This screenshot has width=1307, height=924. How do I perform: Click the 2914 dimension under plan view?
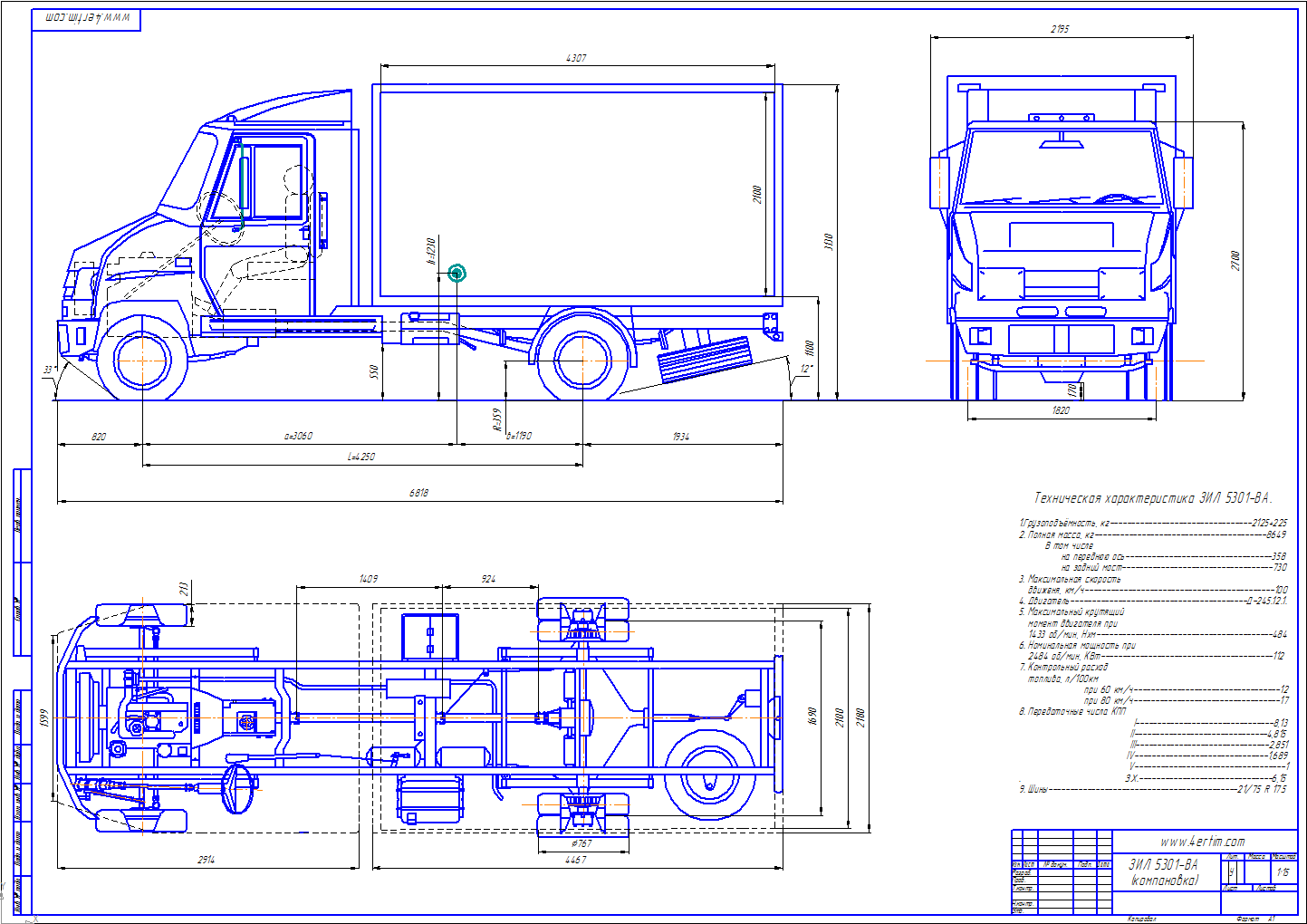[x=207, y=860]
